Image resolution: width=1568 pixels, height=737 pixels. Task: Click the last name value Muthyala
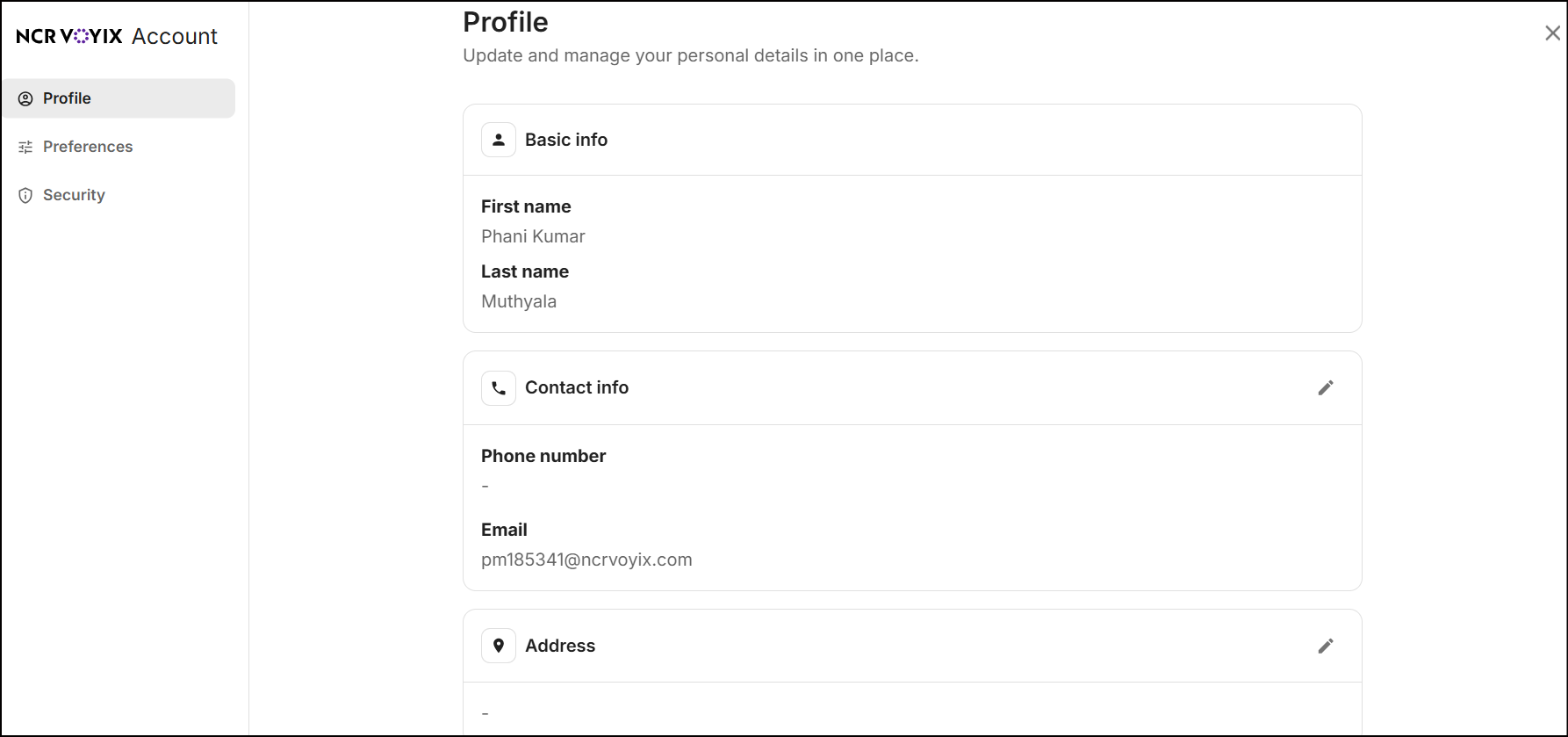coord(519,301)
